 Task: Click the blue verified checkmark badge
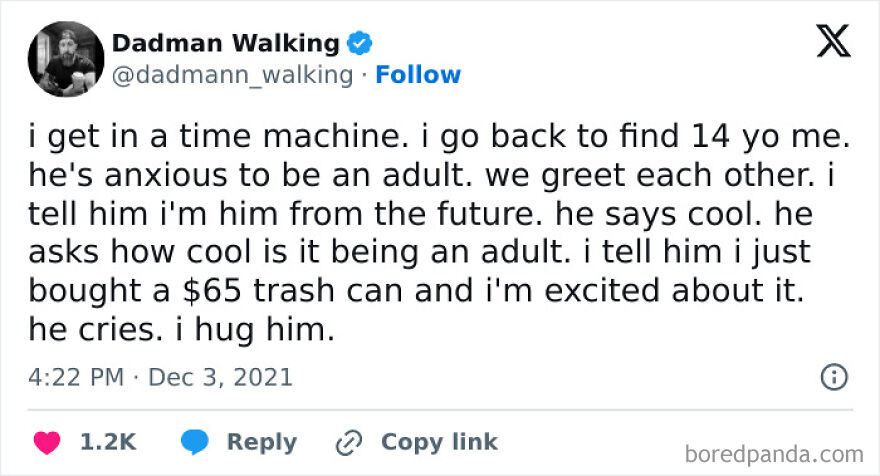tap(360, 44)
